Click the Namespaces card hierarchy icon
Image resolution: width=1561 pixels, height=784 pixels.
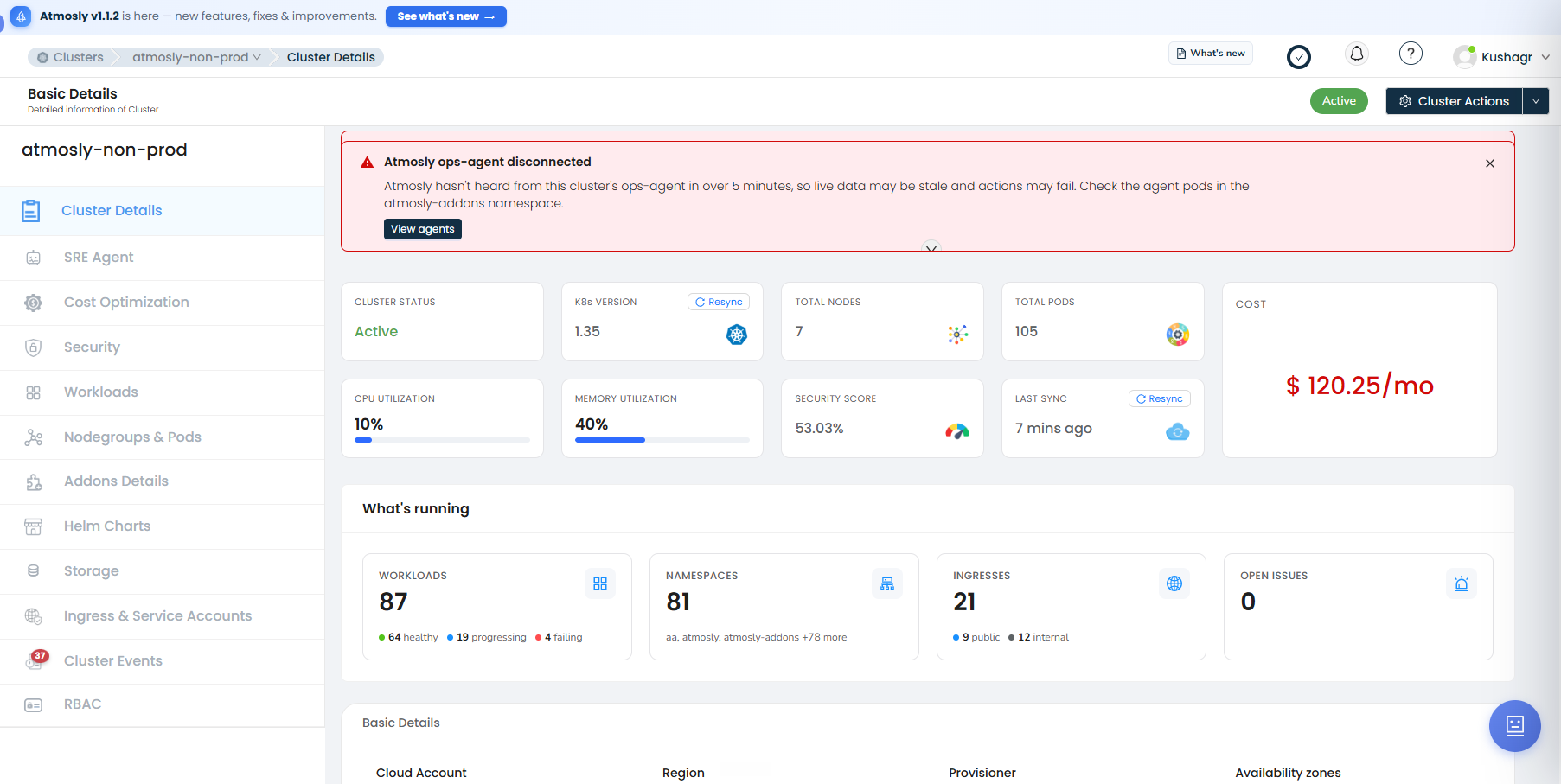click(x=887, y=583)
